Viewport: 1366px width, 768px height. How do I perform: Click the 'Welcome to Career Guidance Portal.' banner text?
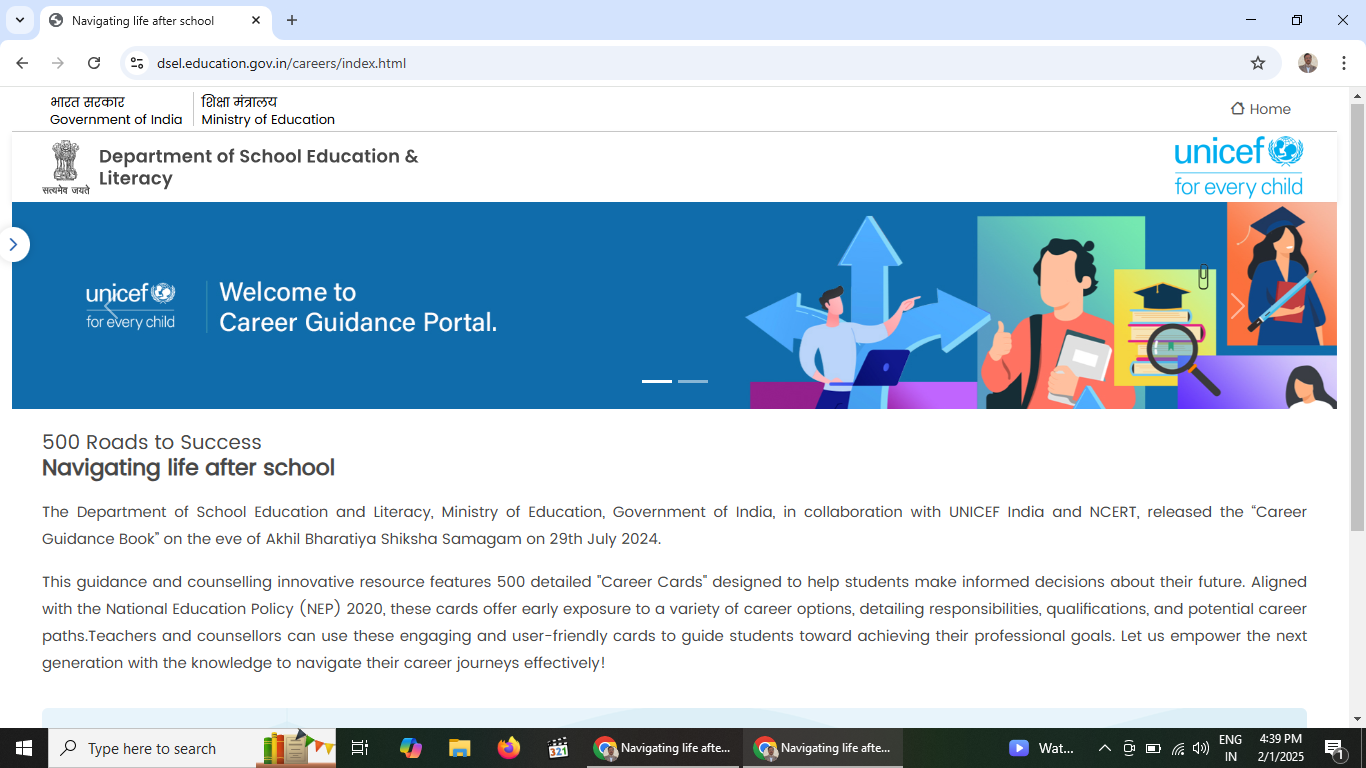tap(358, 307)
